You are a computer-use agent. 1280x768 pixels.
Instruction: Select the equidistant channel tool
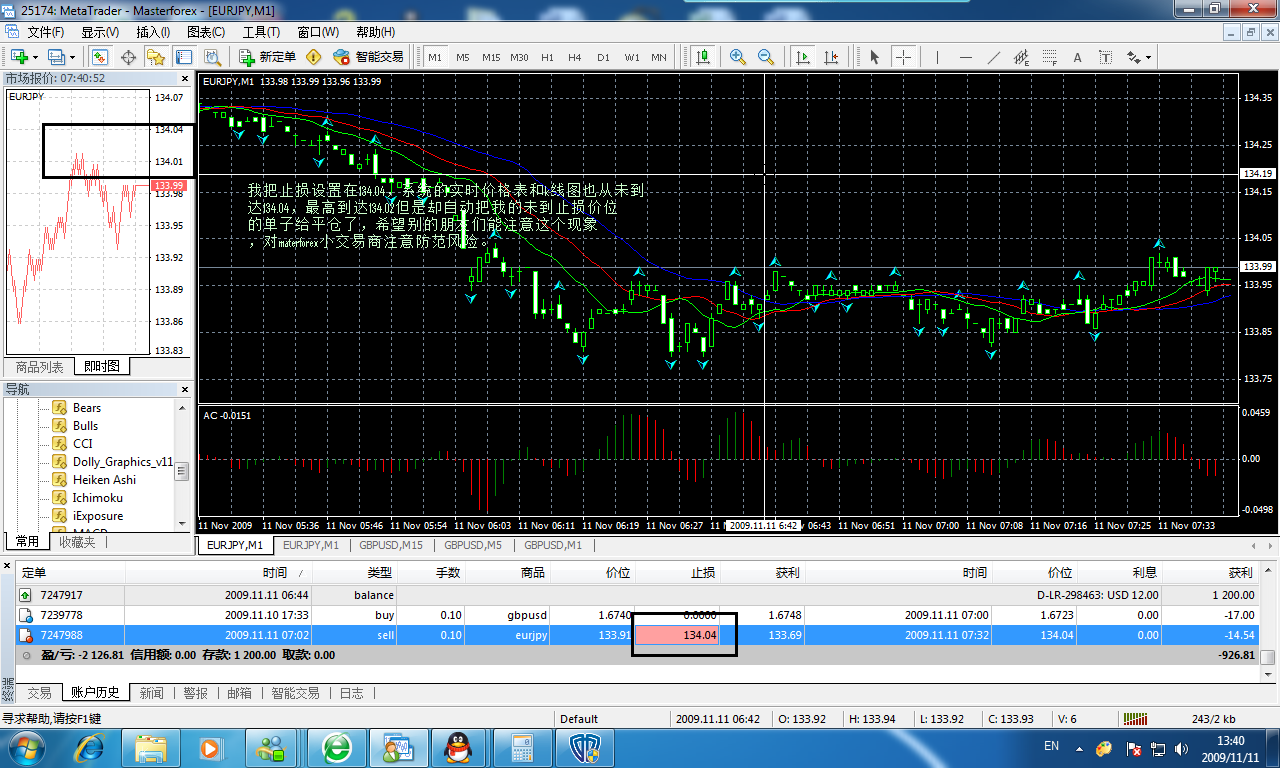pos(1021,57)
